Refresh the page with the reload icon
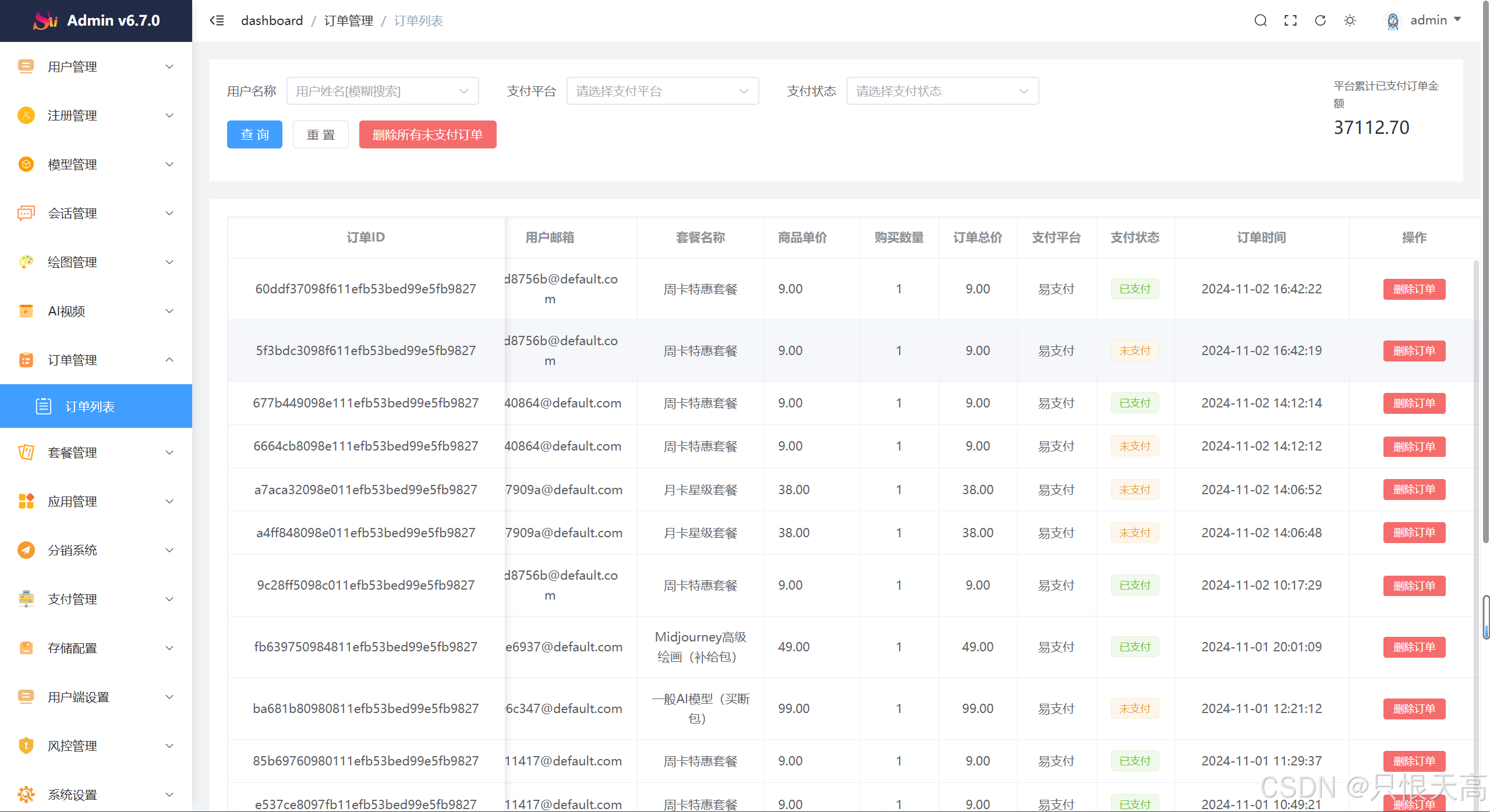The height and width of the screenshot is (812, 1490). 1320,21
